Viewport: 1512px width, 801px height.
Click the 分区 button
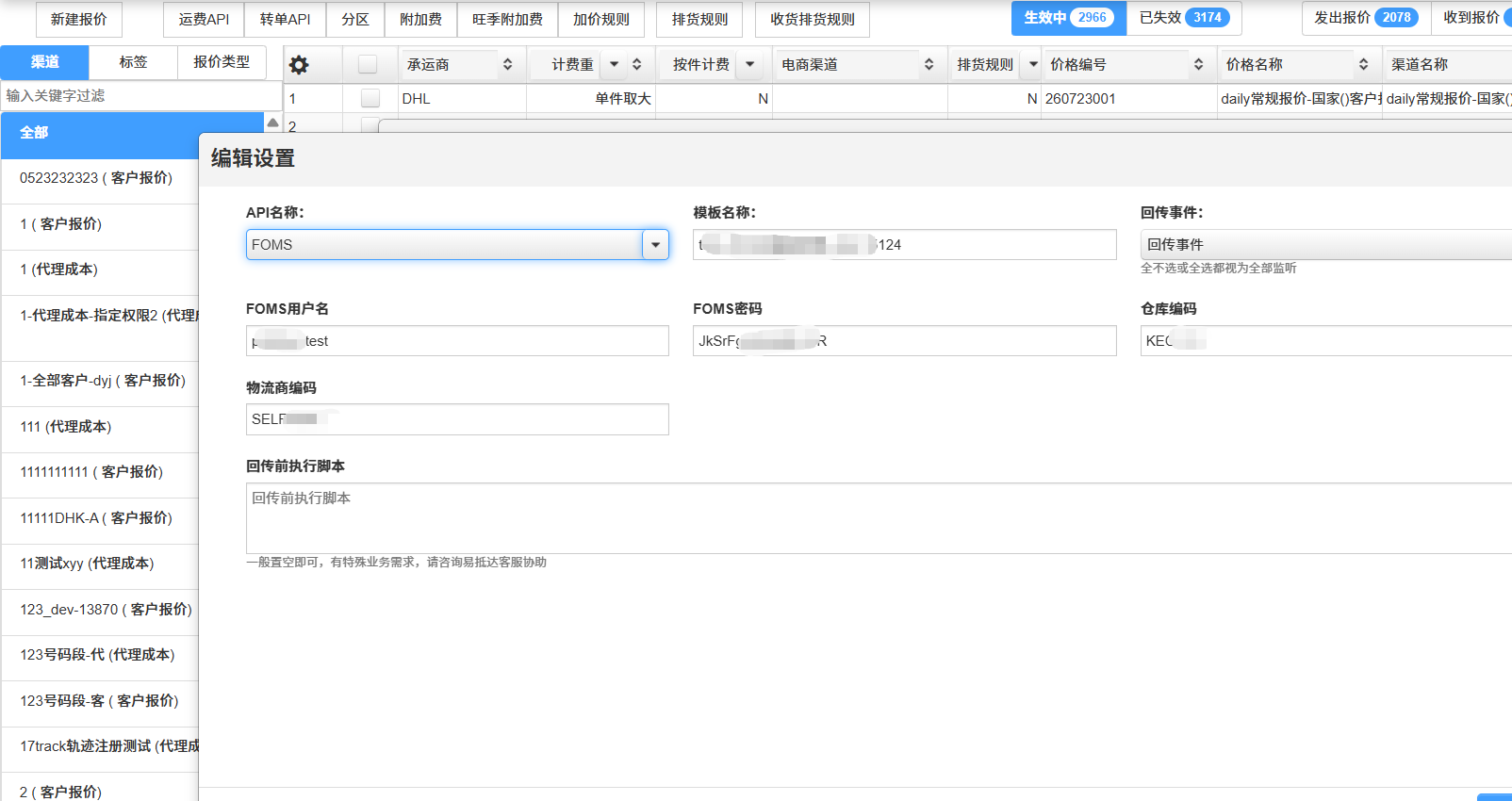[355, 19]
